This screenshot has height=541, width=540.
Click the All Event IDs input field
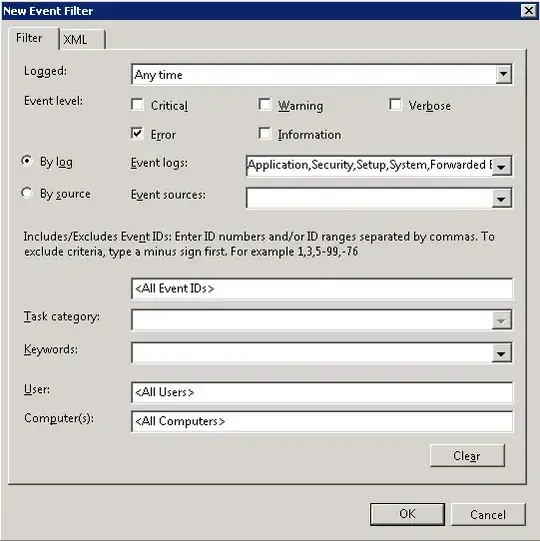[x=322, y=289]
